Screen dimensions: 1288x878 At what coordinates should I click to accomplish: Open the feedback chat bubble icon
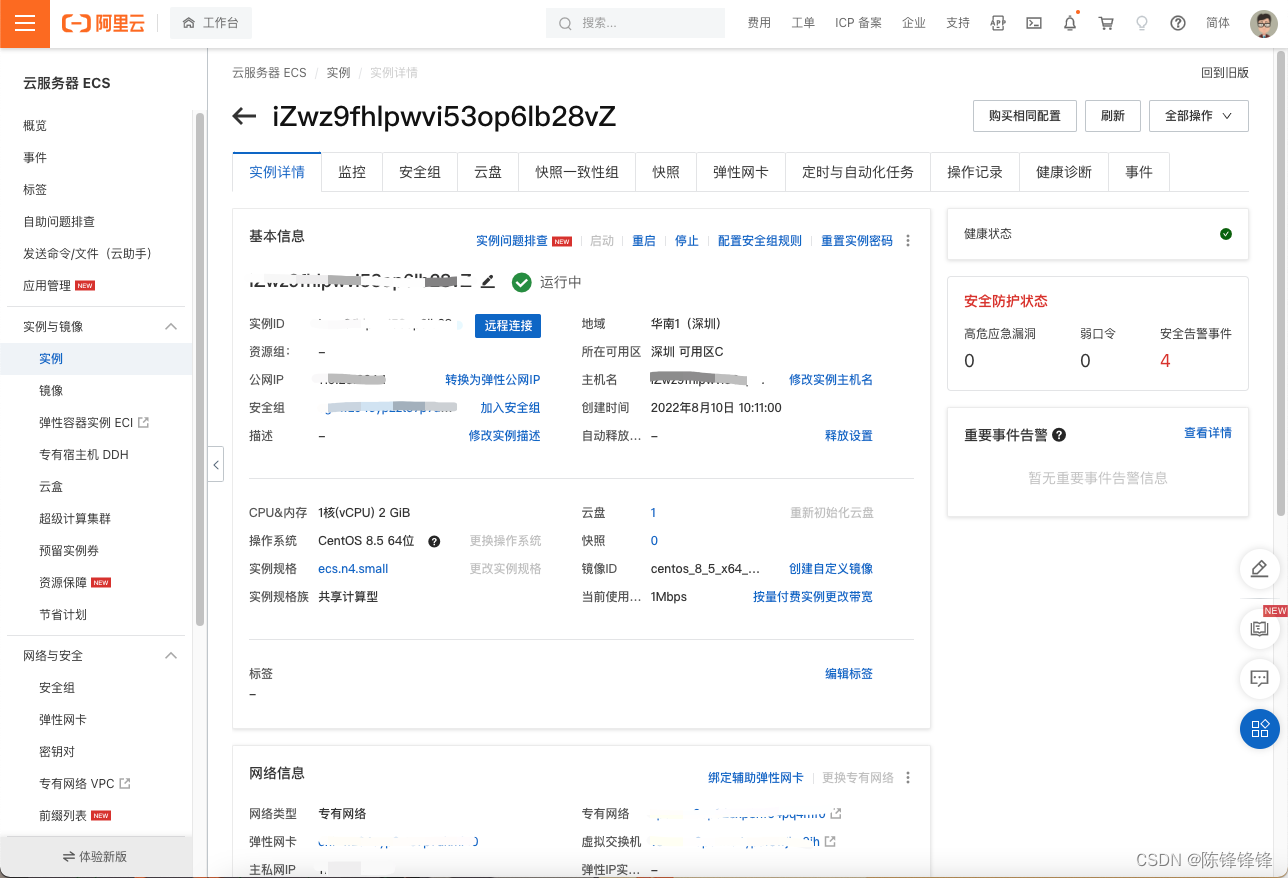[1259, 679]
